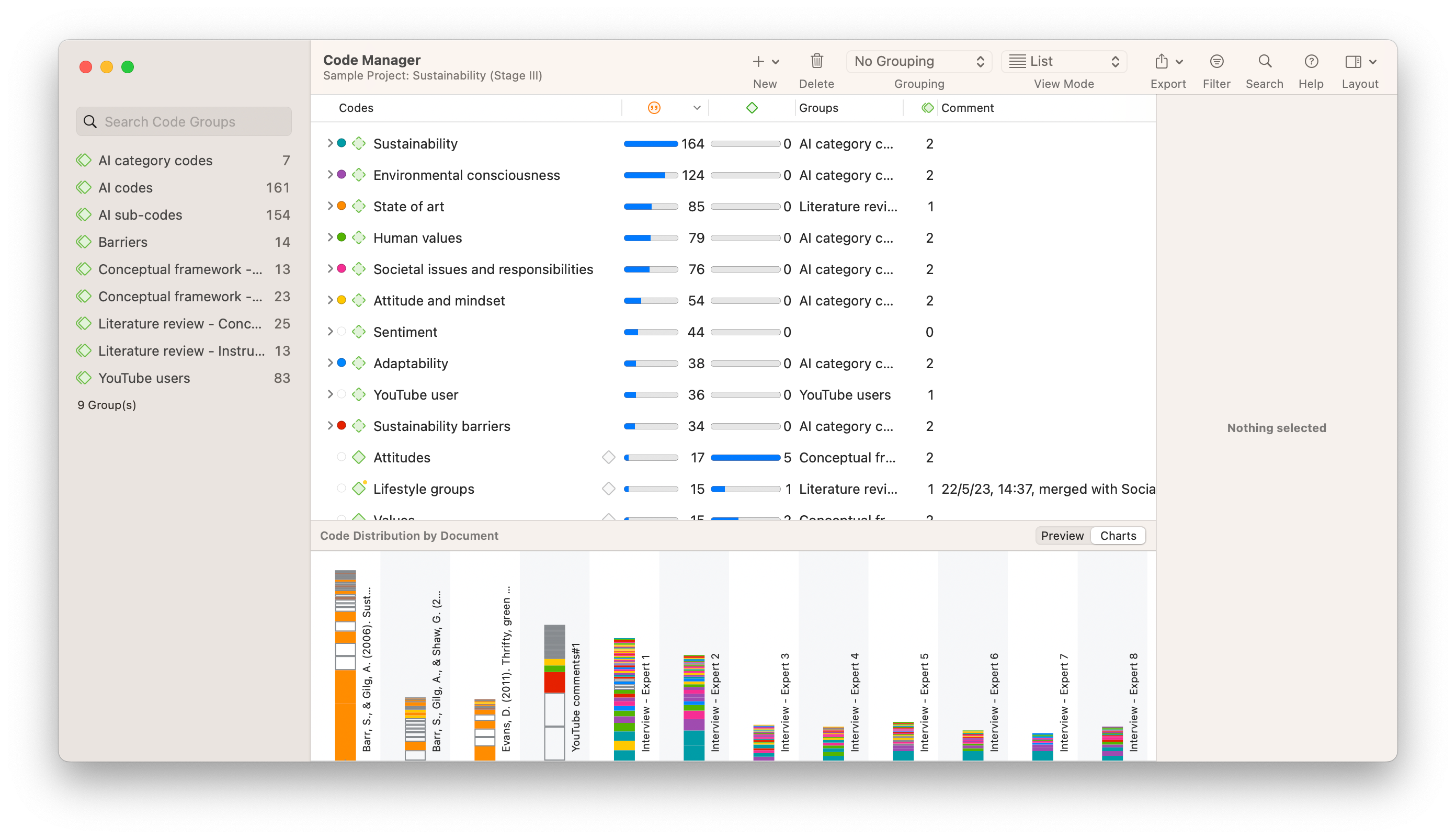Expand the Sustainability code row

330,143
